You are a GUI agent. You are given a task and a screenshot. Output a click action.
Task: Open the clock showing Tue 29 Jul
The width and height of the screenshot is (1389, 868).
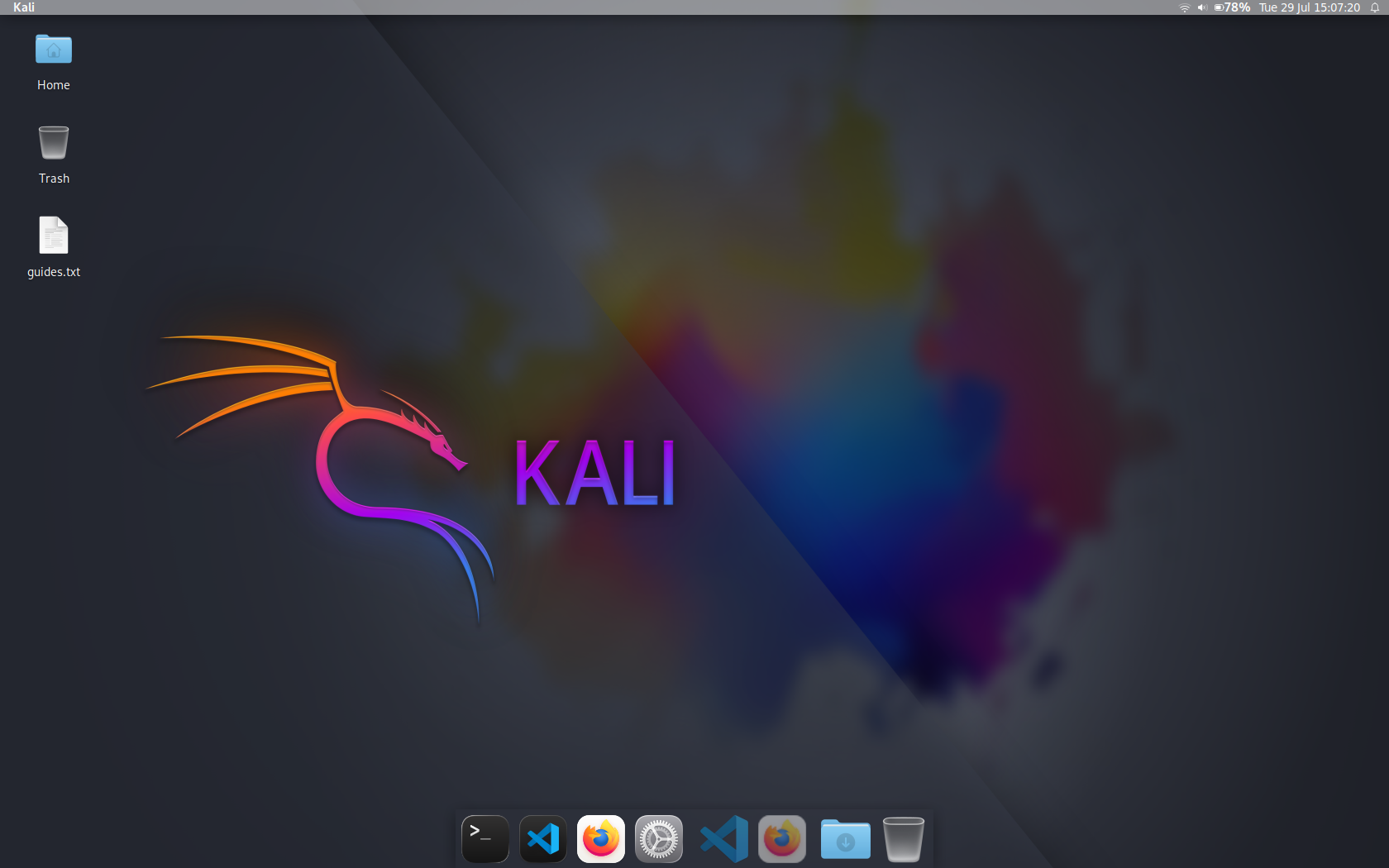pyautogui.click(x=1309, y=7)
